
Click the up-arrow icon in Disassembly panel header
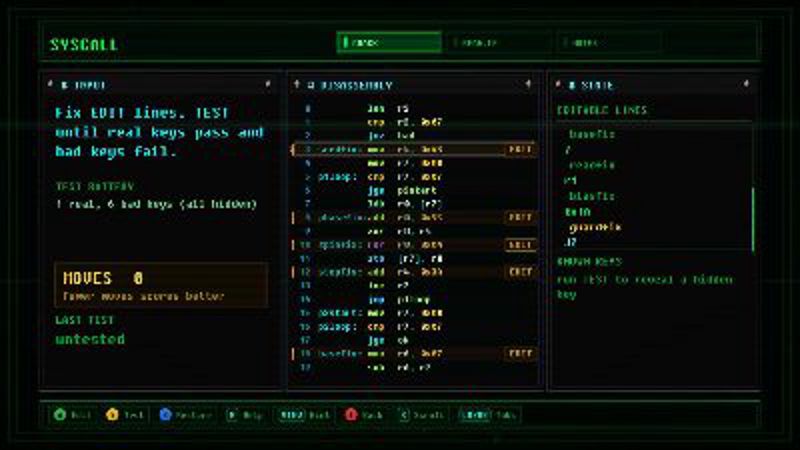pyautogui.click(x=297, y=84)
